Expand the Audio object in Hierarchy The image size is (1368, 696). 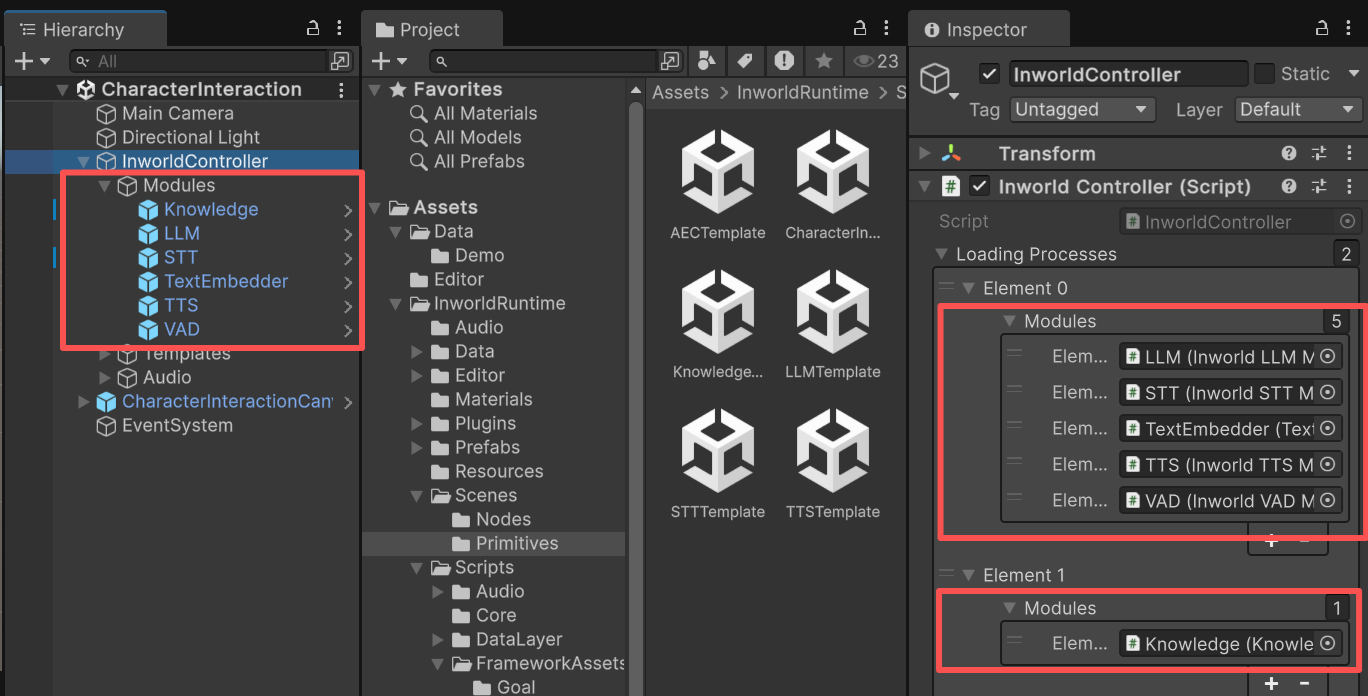coord(105,378)
